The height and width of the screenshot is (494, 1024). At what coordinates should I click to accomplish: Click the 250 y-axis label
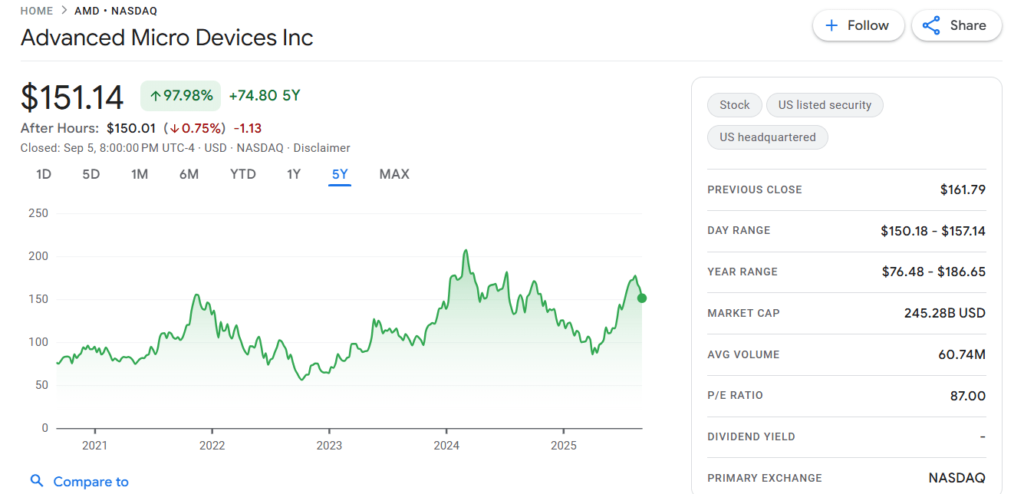39,213
